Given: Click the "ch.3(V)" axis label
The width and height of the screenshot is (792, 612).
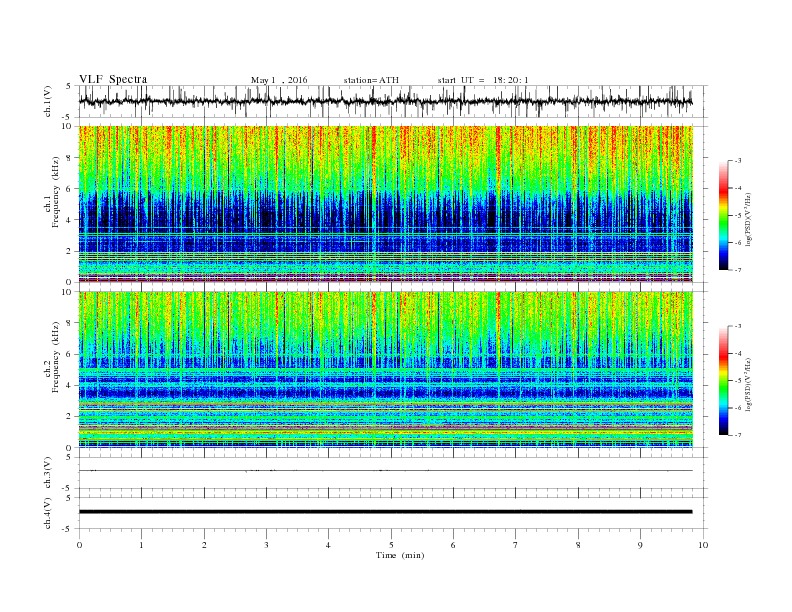Looking at the screenshot, I should pyautogui.click(x=48, y=473).
